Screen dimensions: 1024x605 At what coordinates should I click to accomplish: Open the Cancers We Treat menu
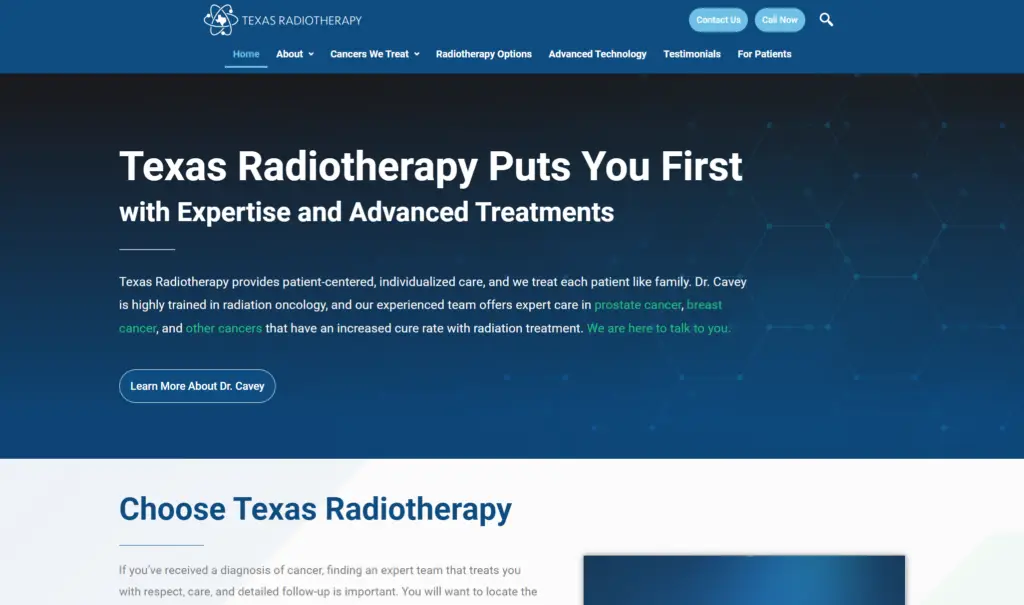369,54
